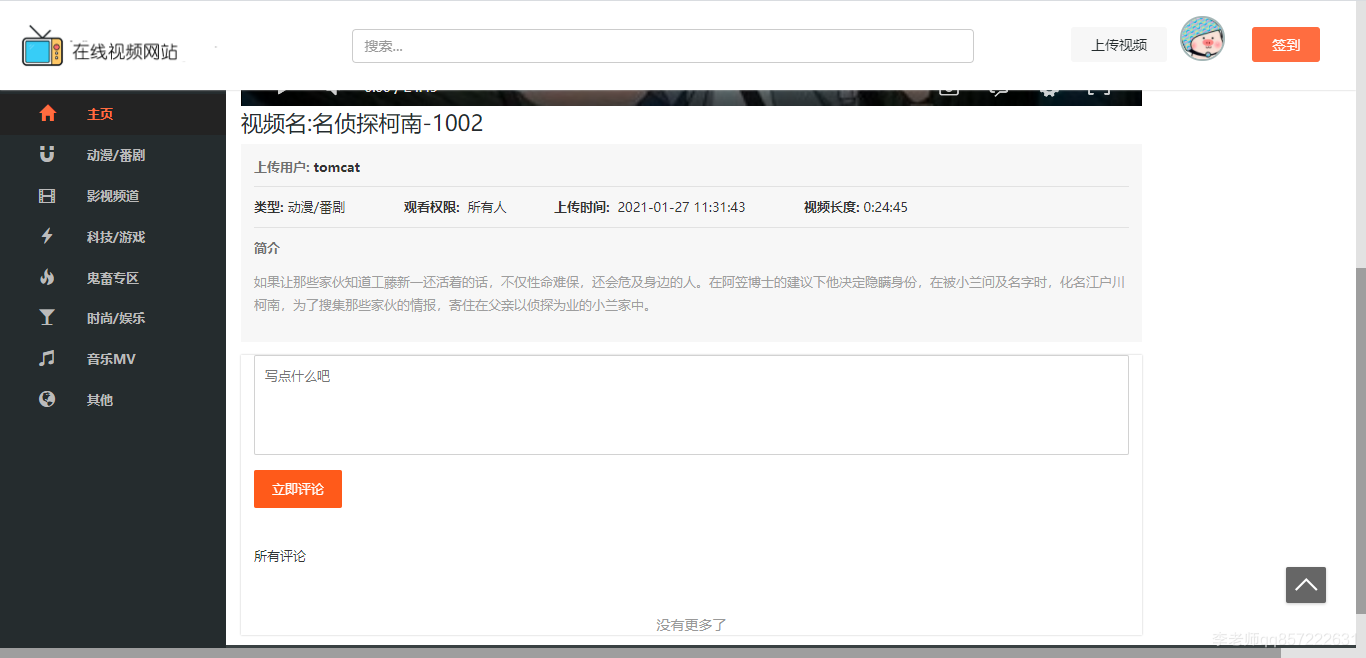Mute the video player volume
The image size is (1366, 658).
[x=330, y=88]
